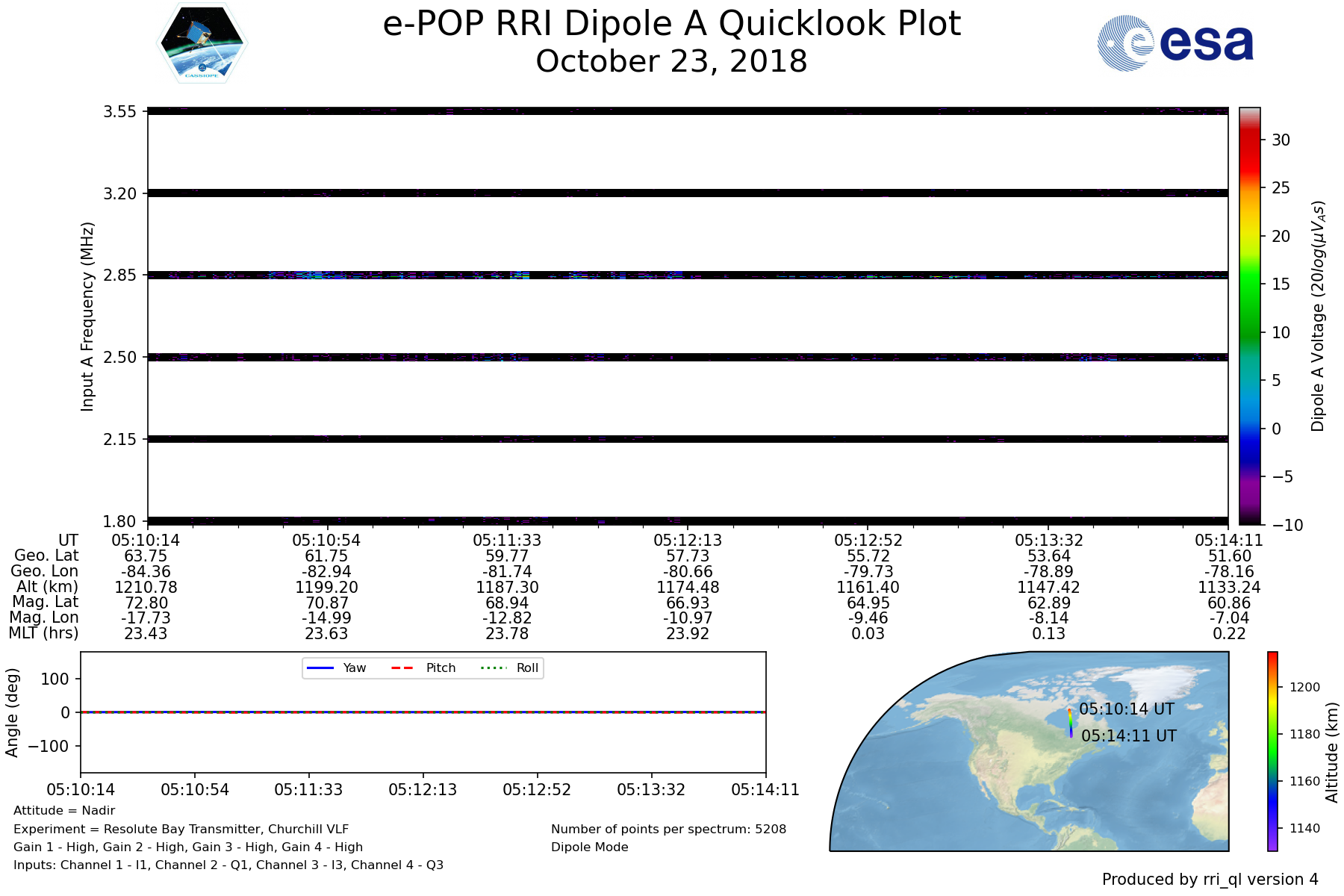Click the 'Angle (deg)' axis label
The width and height of the screenshot is (1344, 896).
[x=12, y=712]
